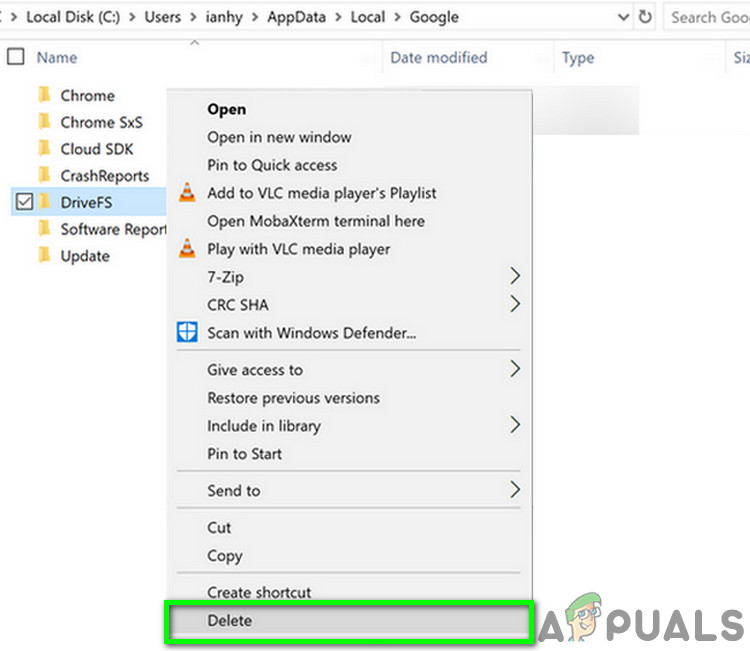This screenshot has height=651, width=750.
Task: Sort by the Type column header
Action: click(x=578, y=58)
